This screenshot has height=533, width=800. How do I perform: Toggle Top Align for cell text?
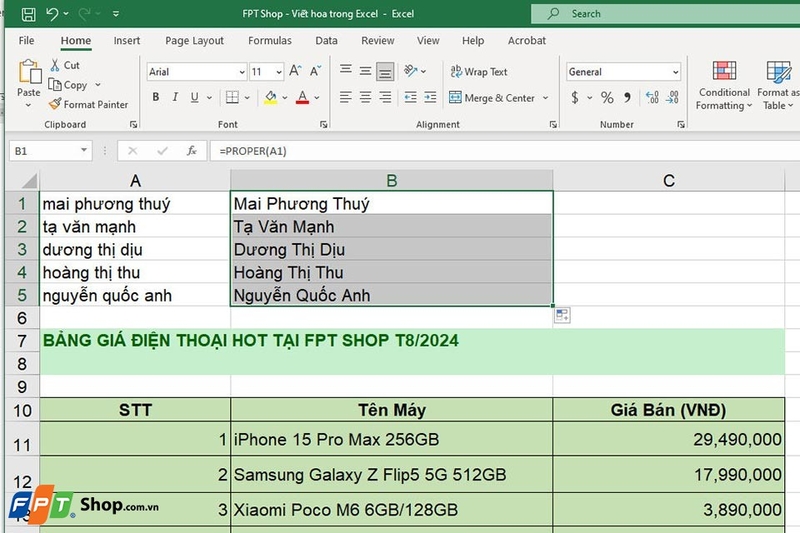tap(345, 70)
